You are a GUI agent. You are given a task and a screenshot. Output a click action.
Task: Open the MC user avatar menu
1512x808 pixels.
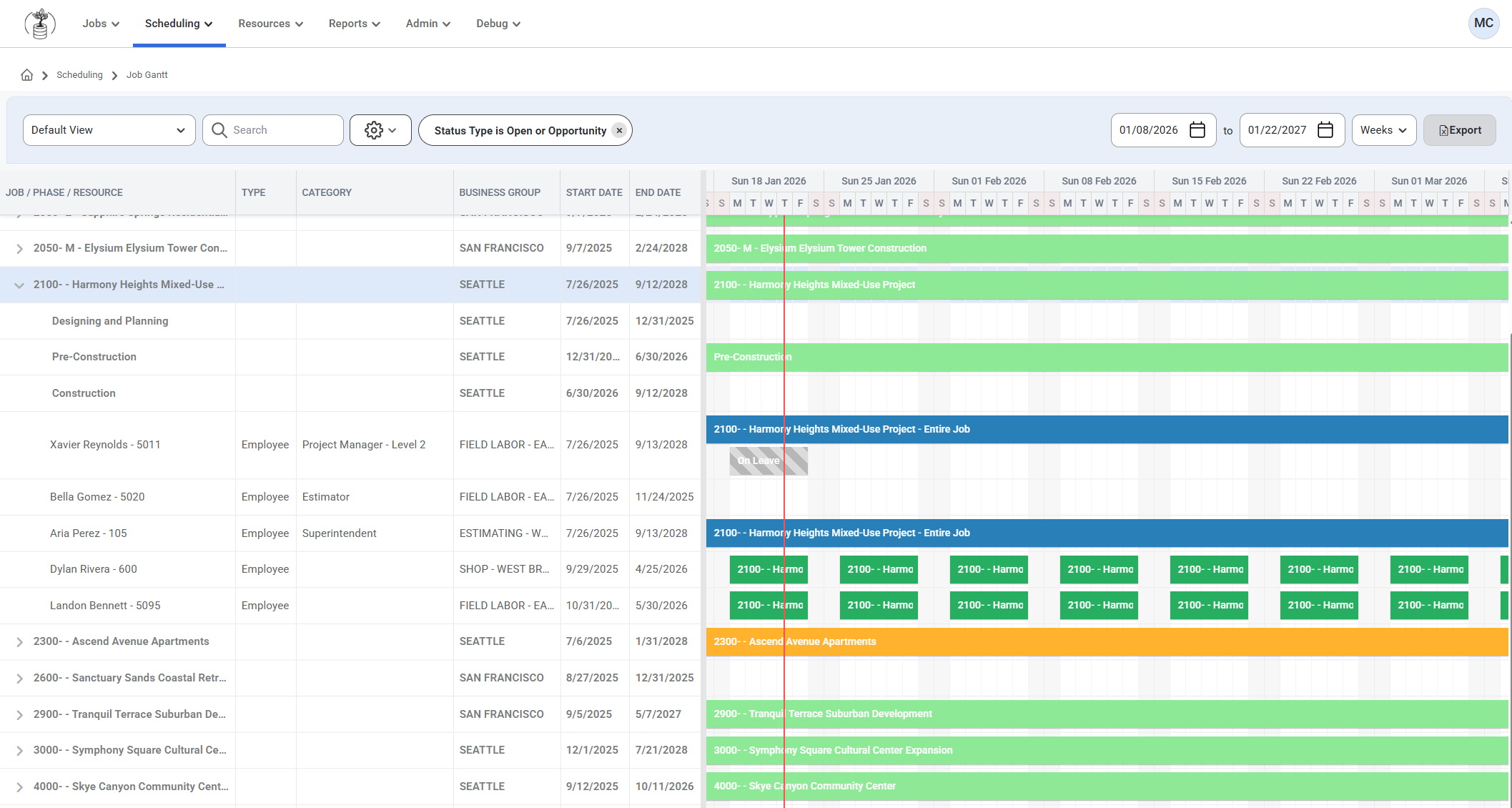pos(1483,24)
